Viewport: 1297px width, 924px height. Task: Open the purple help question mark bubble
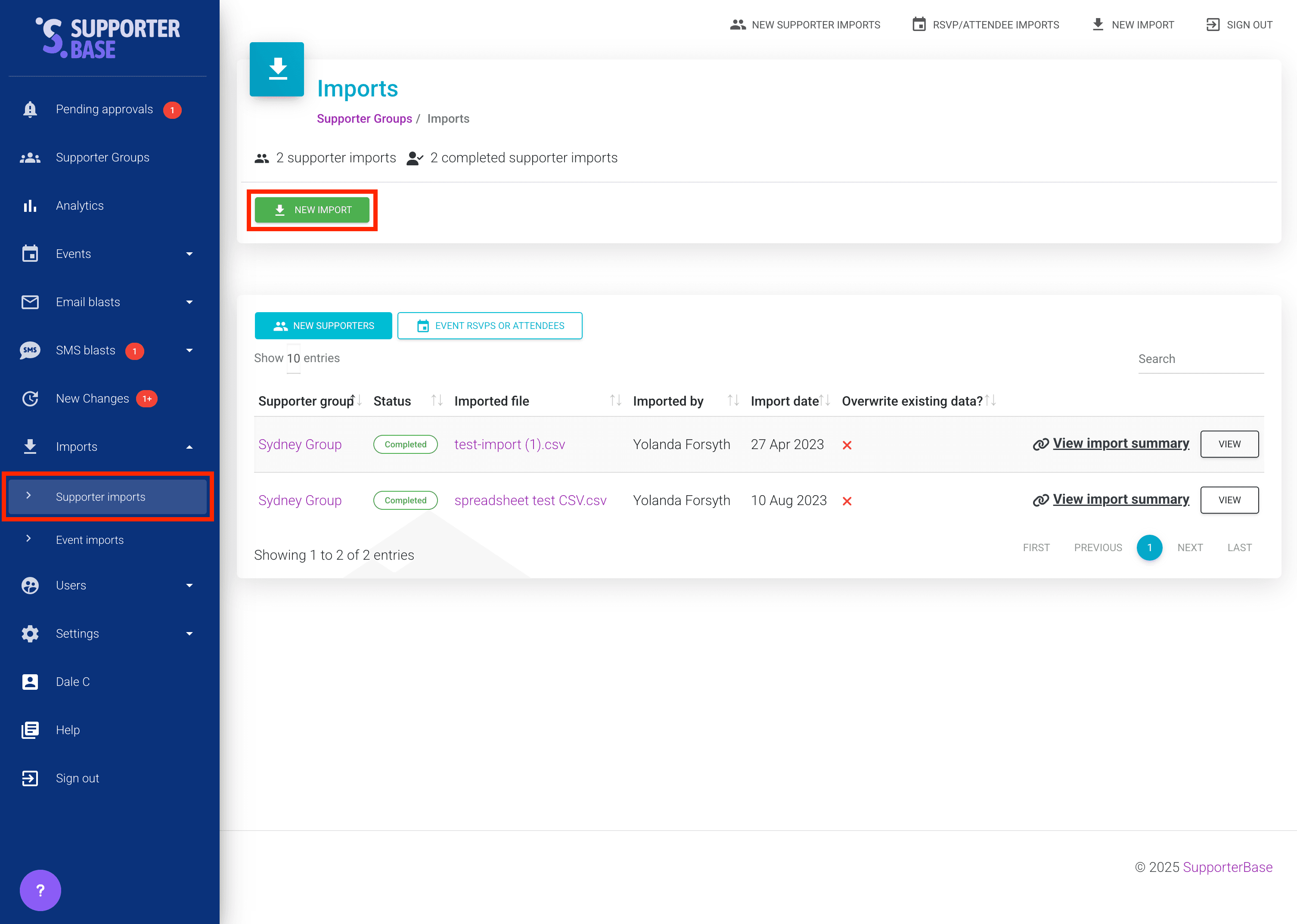coord(40,890)
